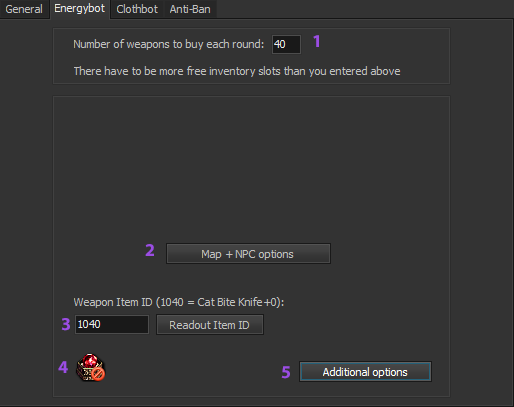This screenshot has width=514, height=407.
Task: Click the 'Number of weapons to buy each round' label
Action: [x=169, y=44]
